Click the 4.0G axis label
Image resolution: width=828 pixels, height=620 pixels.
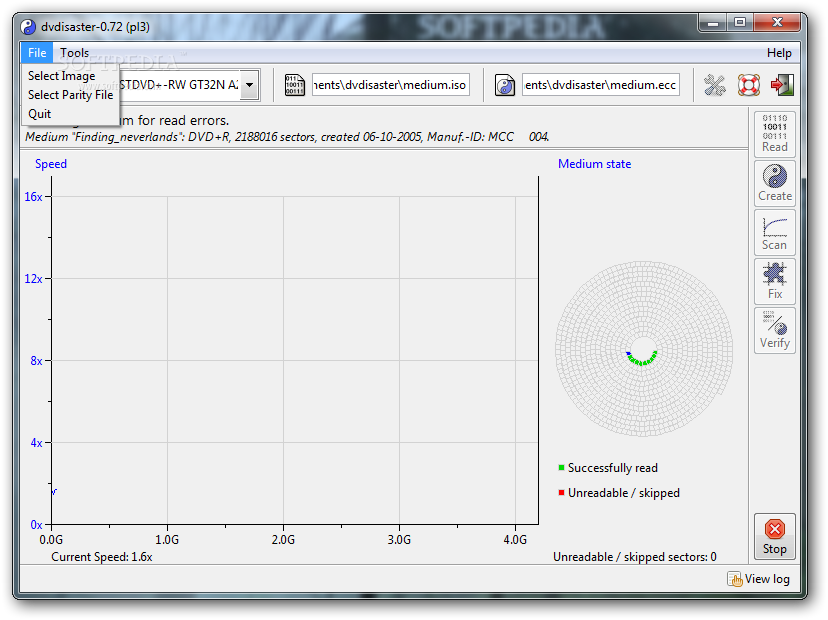pyautogui.click(x=515, y=540)
